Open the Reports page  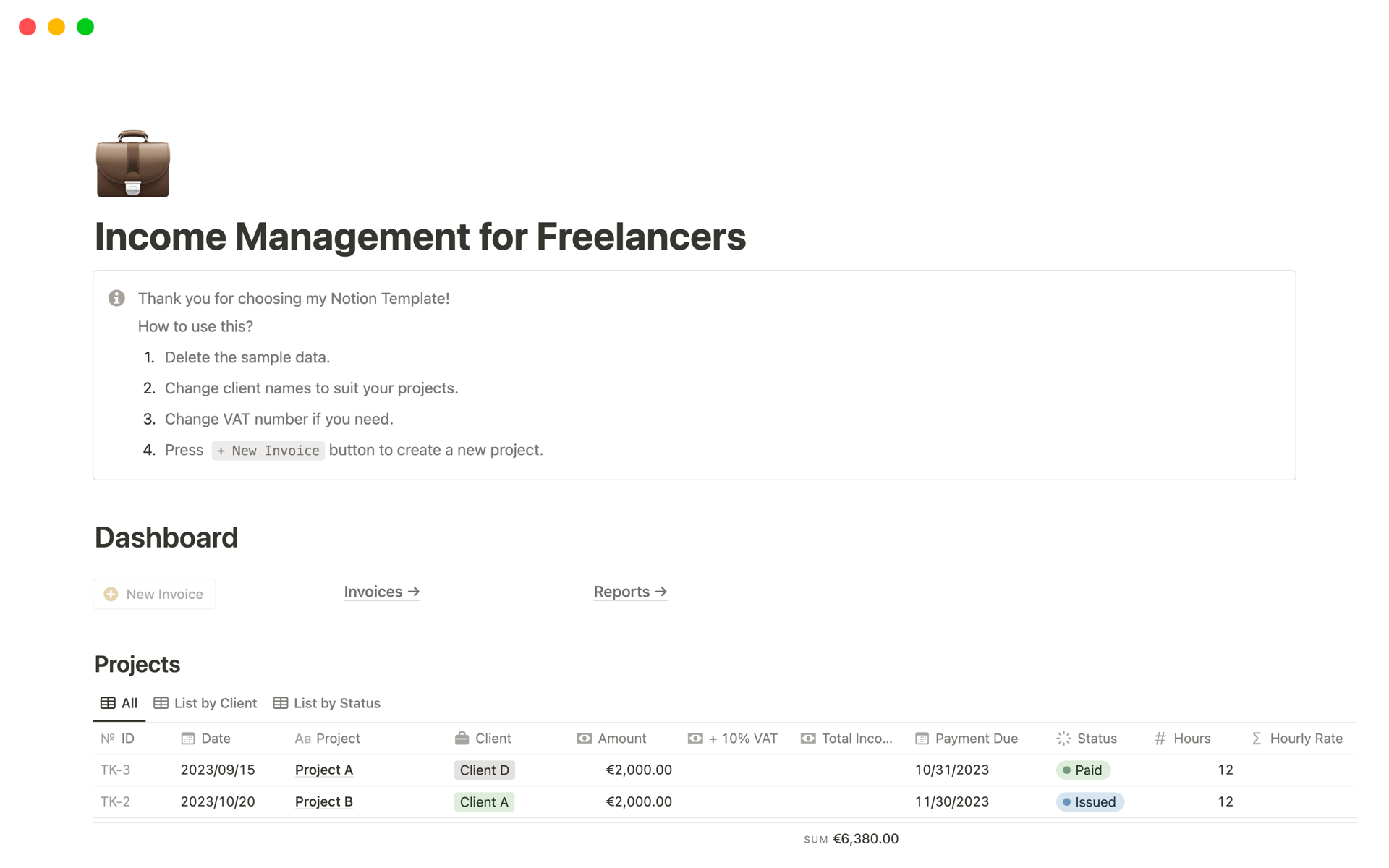coord(631,592)
